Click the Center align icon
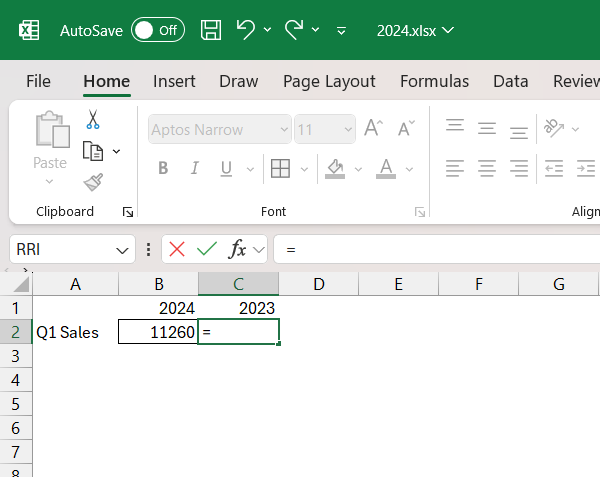600x477 pixels. click(487, 168)
